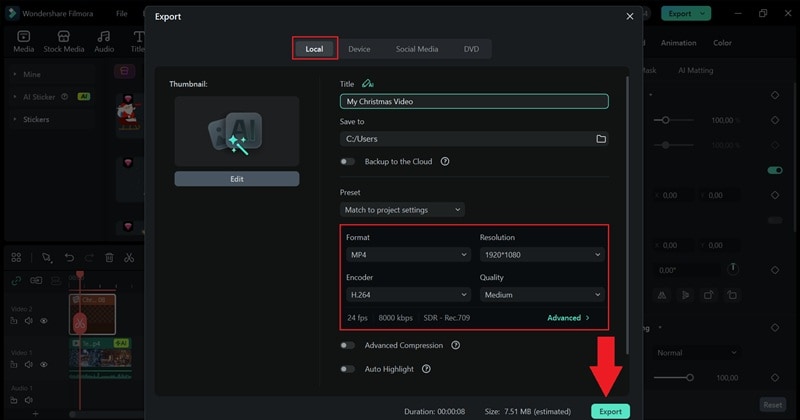Click the rotate counterclockwise icon in properties panel

(732, 295)
